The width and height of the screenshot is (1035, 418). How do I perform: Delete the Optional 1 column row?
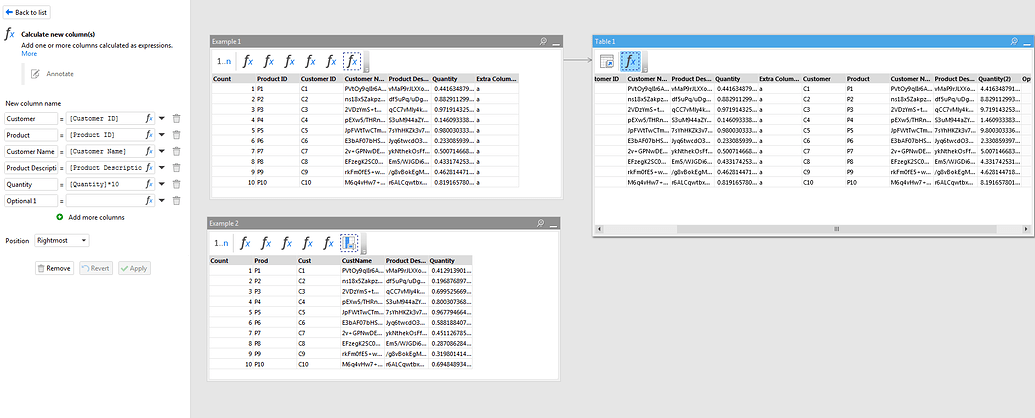point(176,201)
